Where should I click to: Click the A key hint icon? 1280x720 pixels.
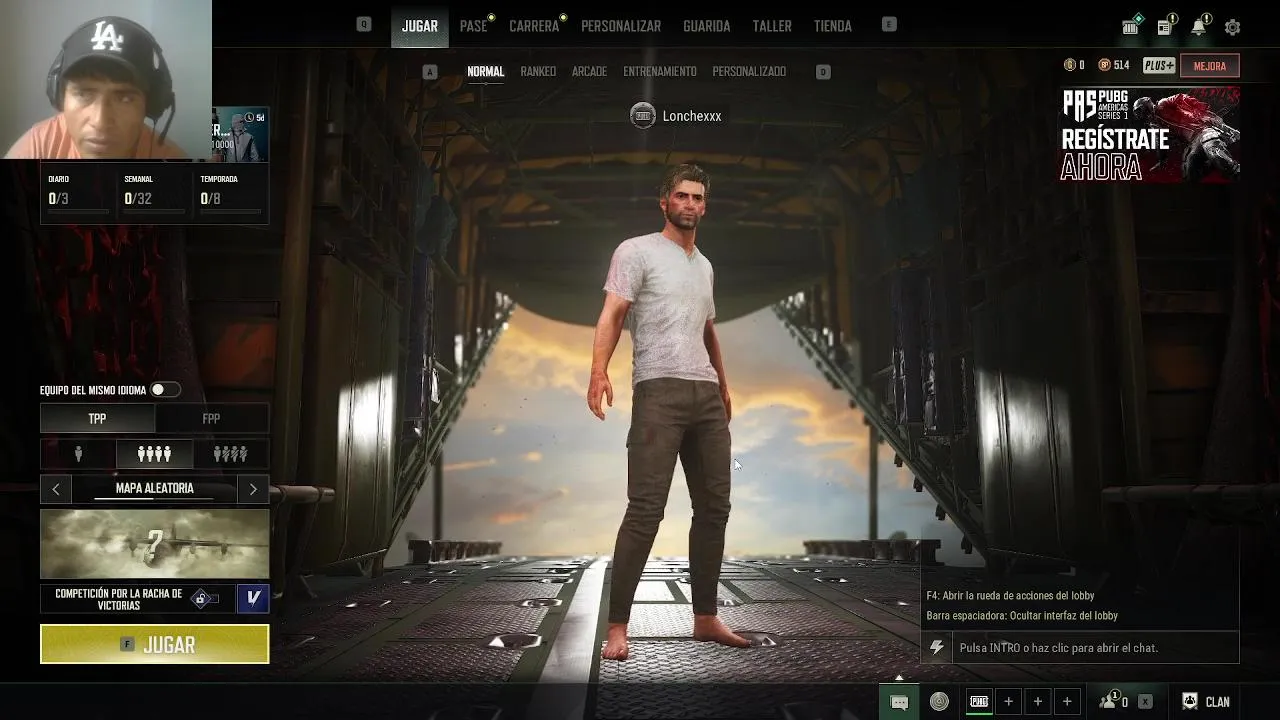coord(430,72)
